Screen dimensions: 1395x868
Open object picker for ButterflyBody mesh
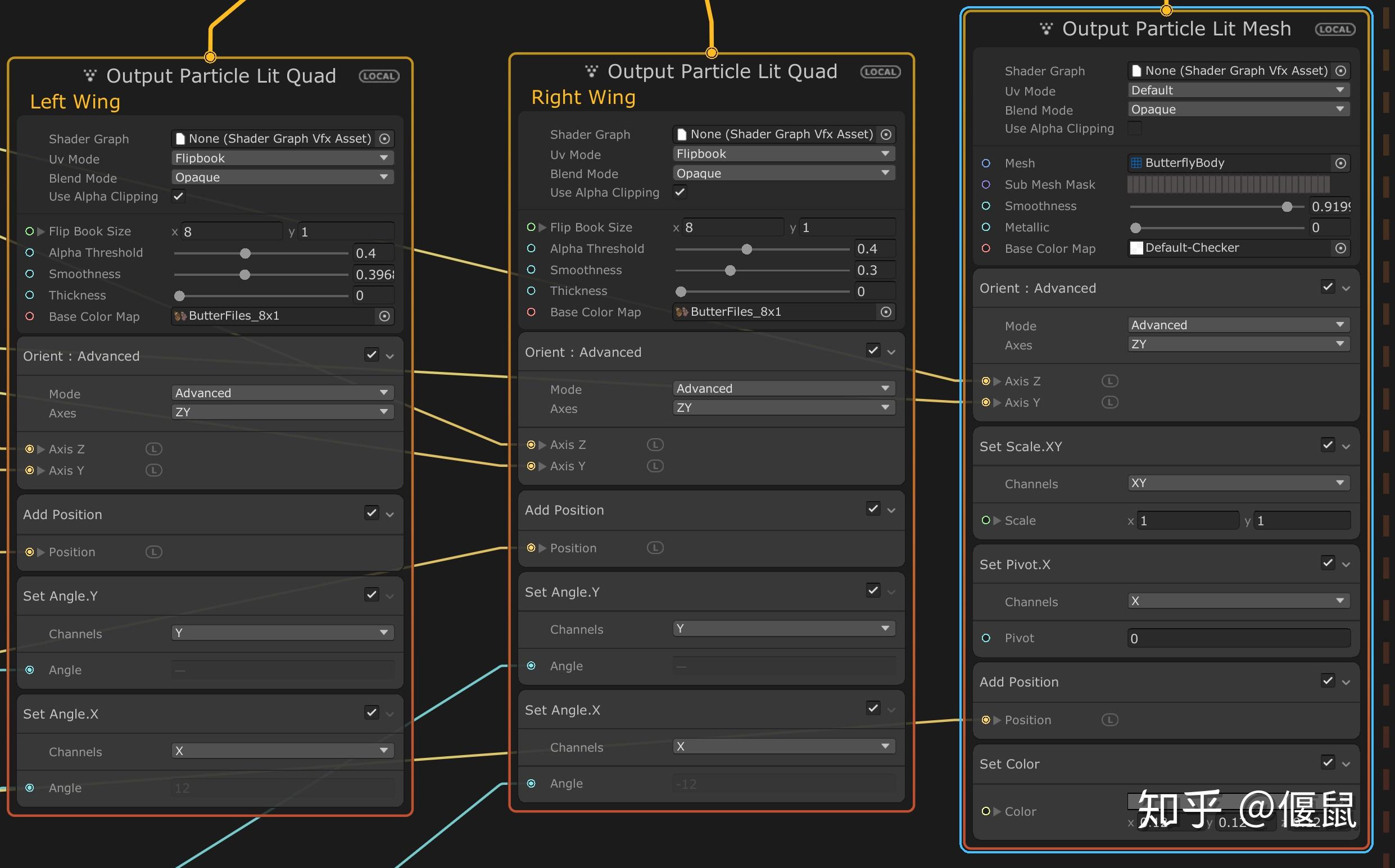click(x=1340, y=163)
